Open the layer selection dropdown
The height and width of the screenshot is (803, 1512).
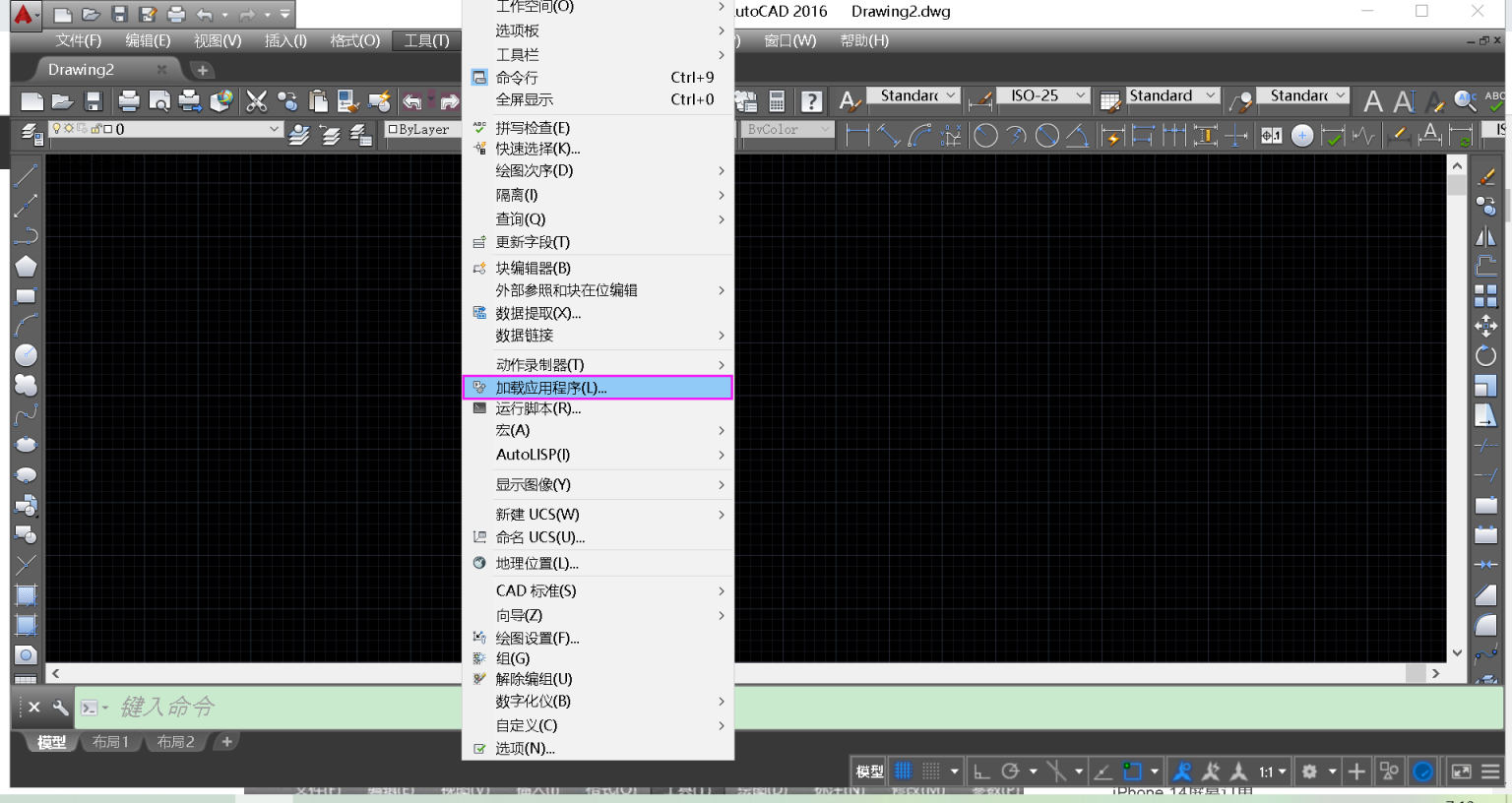click(x=274, y=129)
